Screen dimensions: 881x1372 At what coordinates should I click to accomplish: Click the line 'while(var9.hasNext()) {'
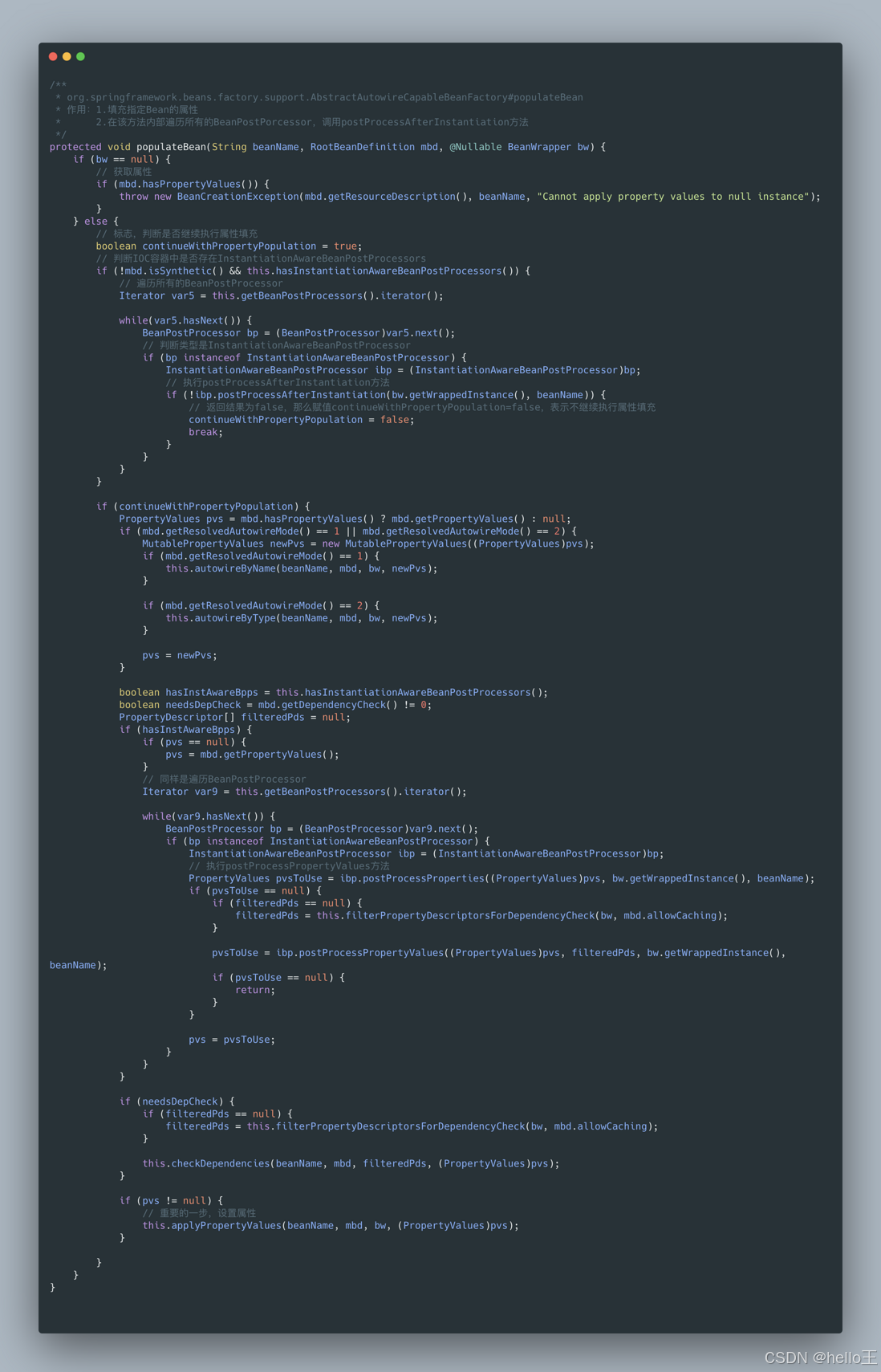pyautogui.click(x=209, y=816)
